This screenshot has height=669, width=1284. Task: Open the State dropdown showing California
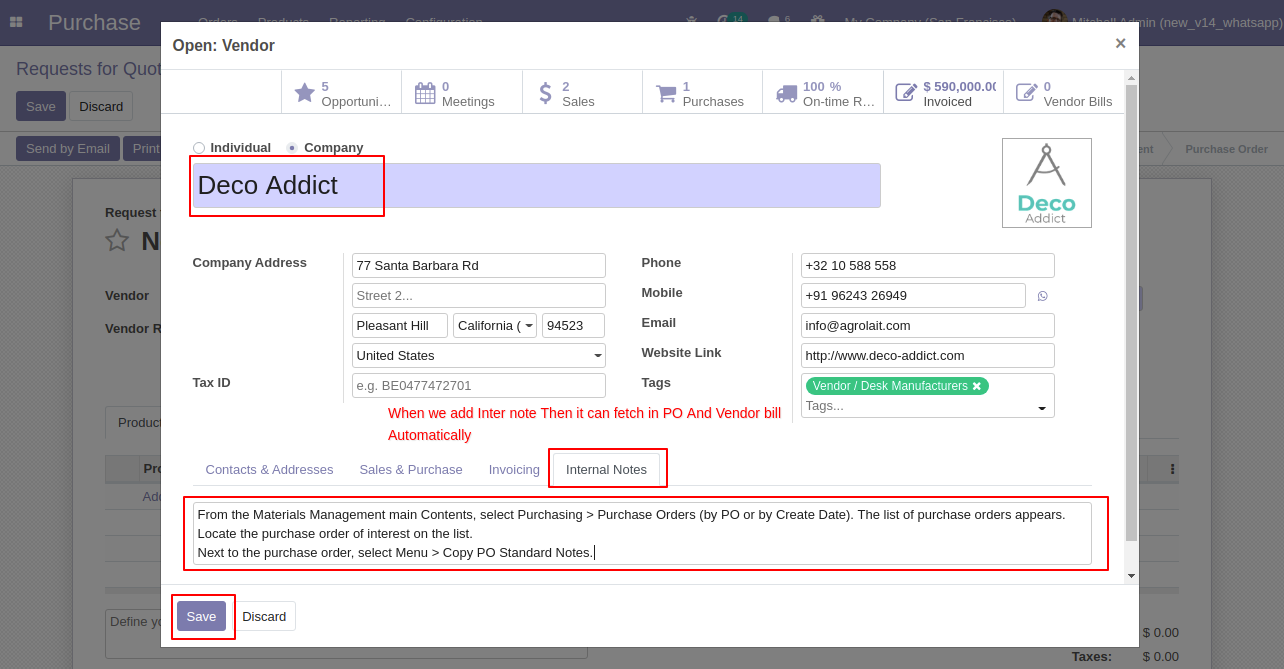click(495, 326)
